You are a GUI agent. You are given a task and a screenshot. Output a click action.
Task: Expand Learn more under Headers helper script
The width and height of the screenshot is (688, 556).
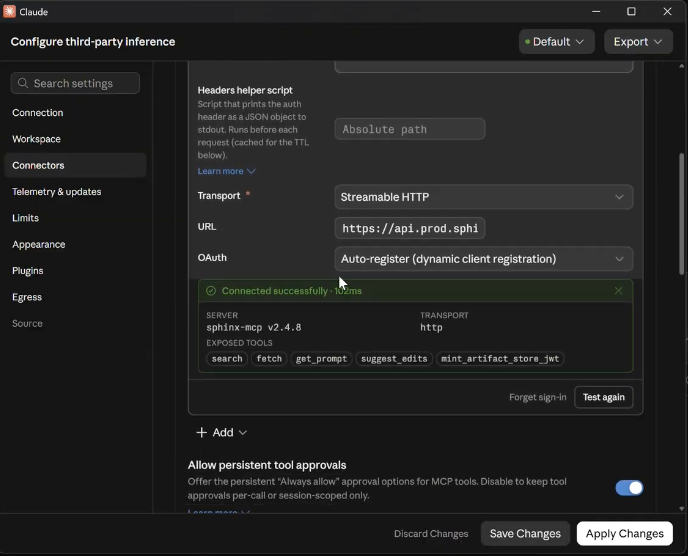click(226, 171)
